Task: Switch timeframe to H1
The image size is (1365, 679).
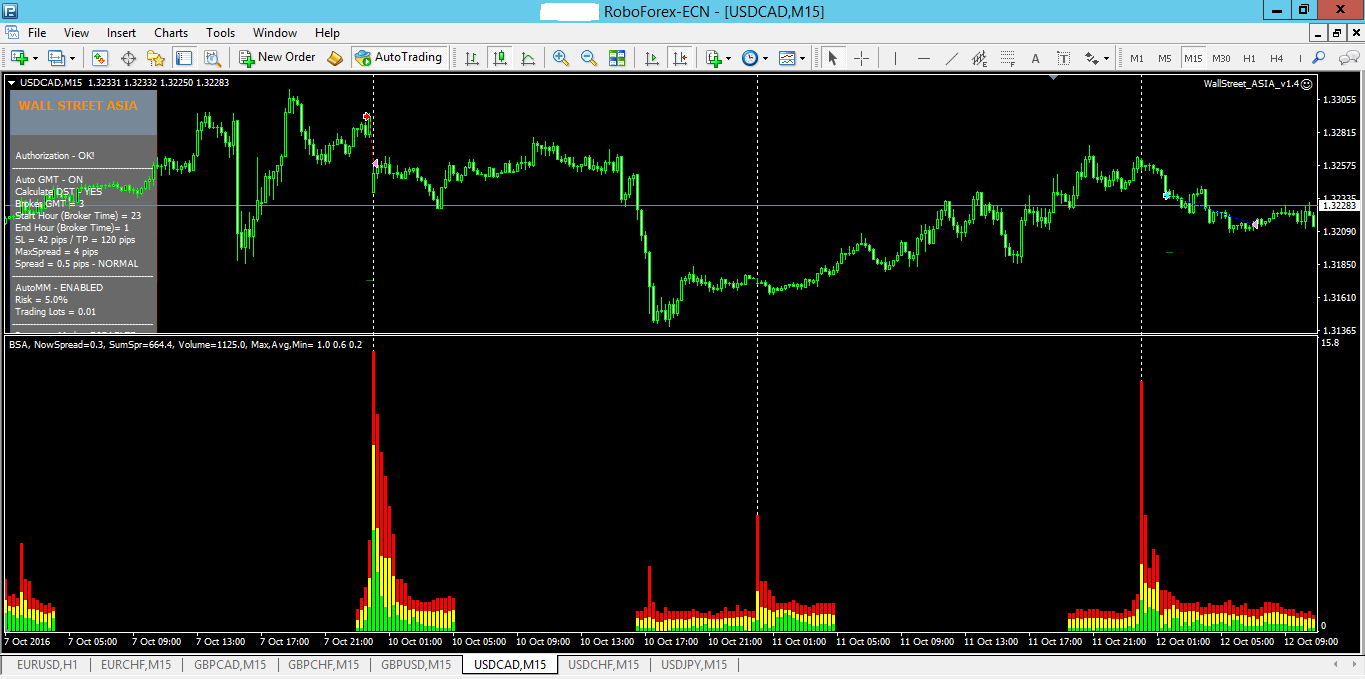Action: pyautogui.click(x=1249, y=58)
